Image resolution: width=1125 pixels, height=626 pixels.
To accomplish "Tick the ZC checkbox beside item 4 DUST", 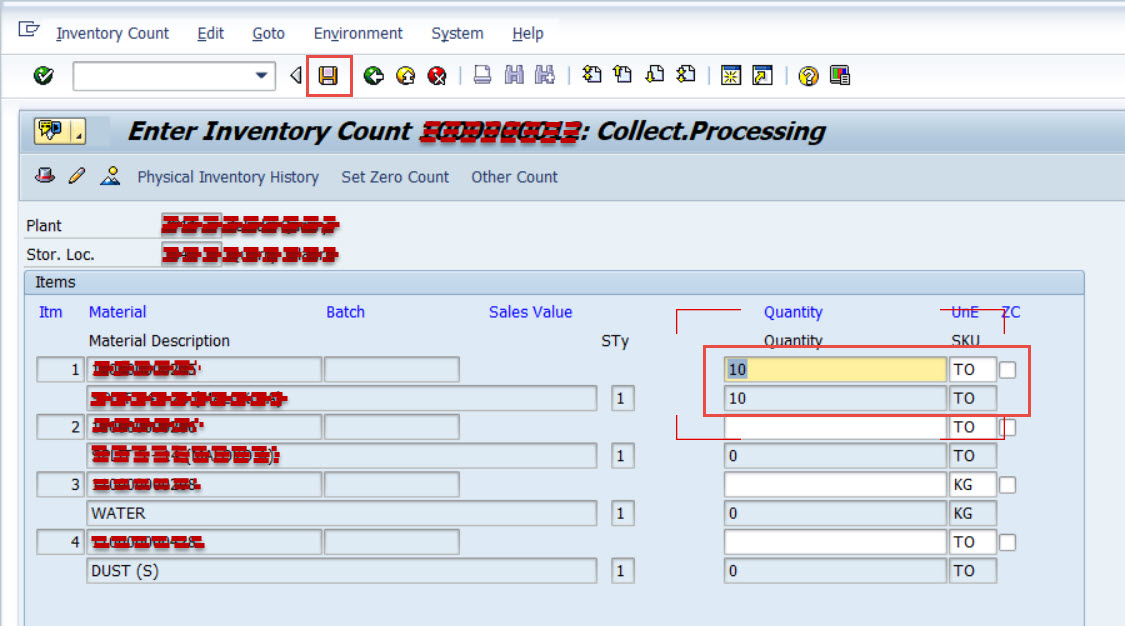I will pos(1009,541).
